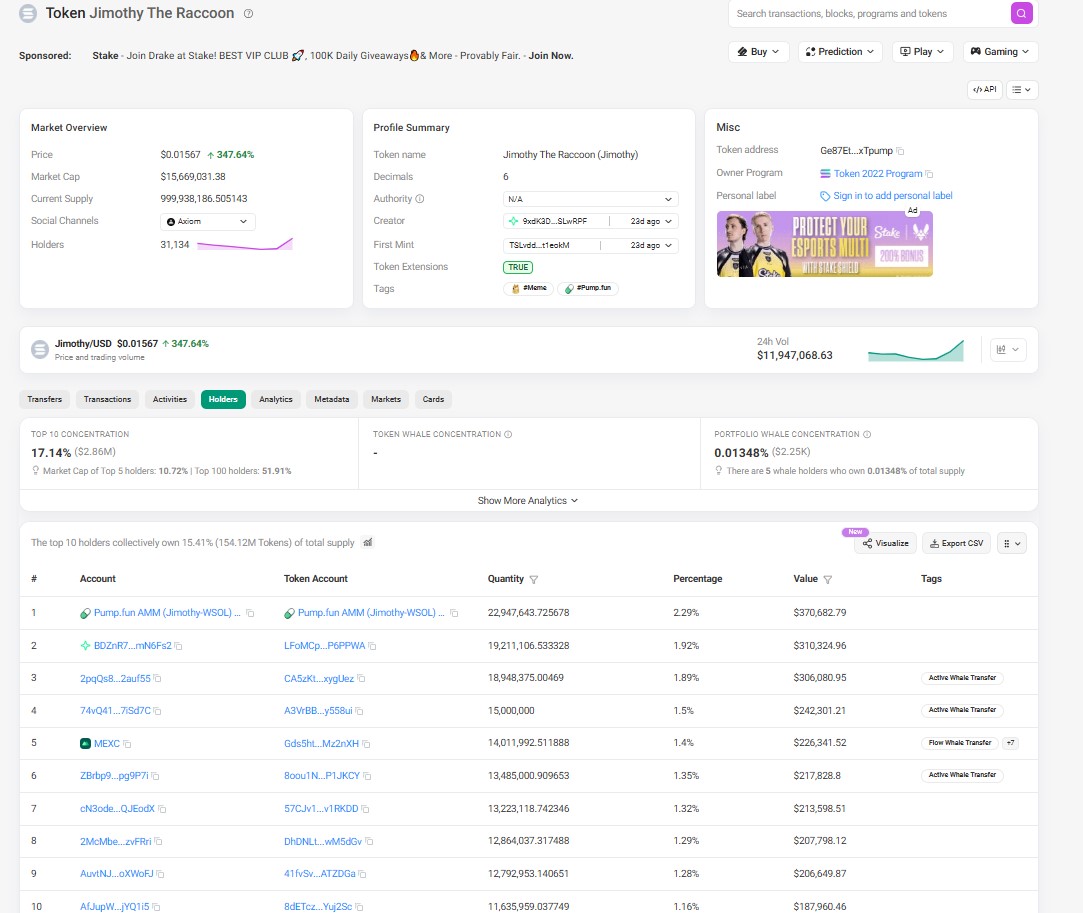Switch to the Transfers tab
The height and width of the screenshot is (913, 1083).
45,399
